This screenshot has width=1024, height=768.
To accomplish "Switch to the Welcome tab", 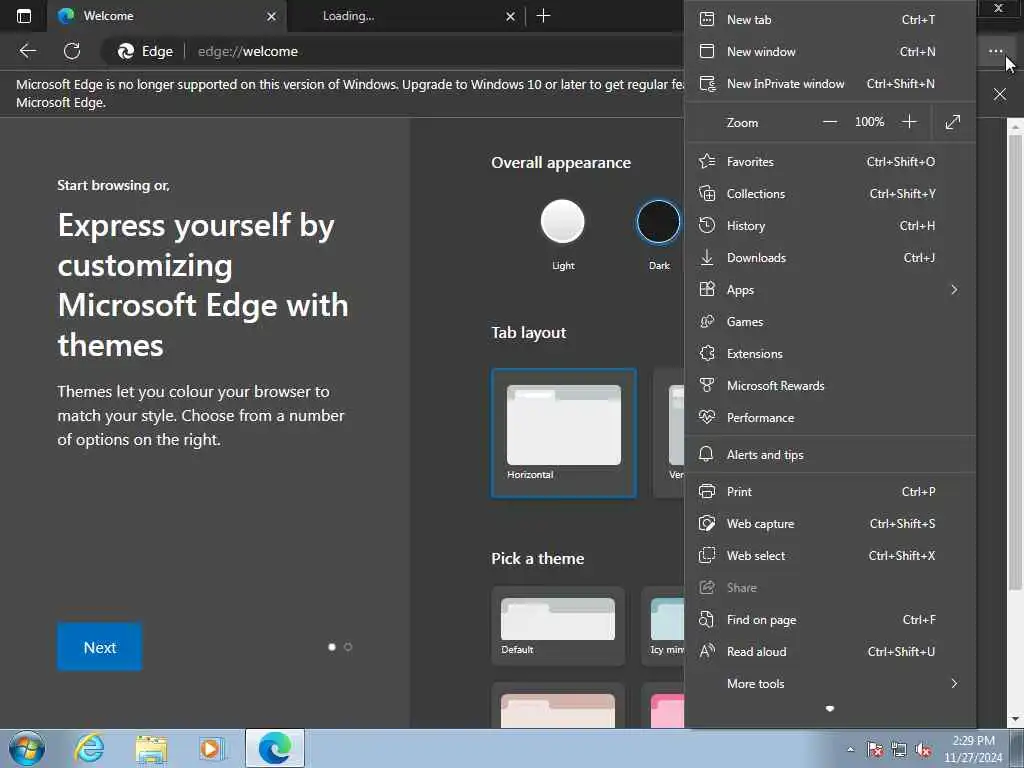I will (167, 16).
